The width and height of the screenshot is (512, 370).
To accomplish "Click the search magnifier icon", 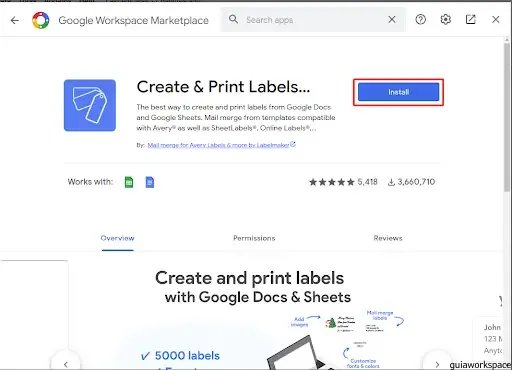I will [x=233, y=19].
